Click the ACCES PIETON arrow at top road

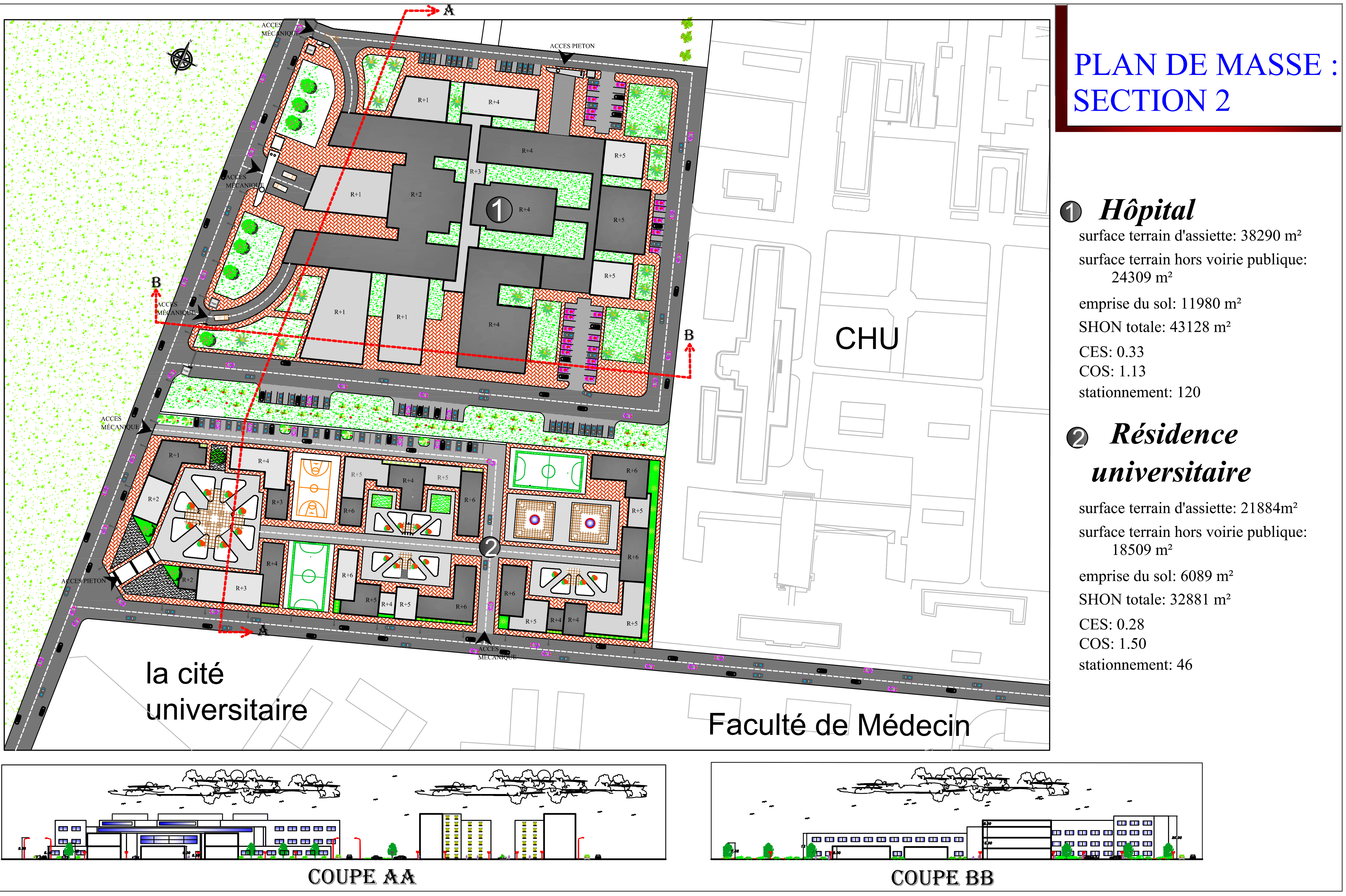click(567, 57)
